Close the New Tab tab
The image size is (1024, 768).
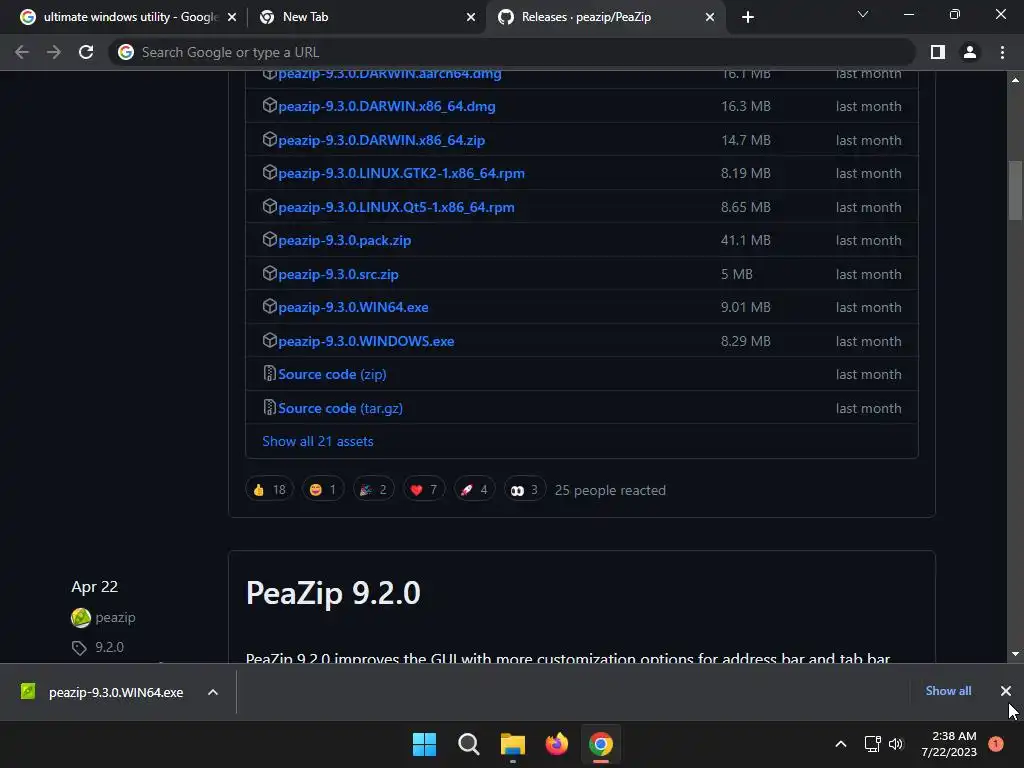[x=471, y=17]
